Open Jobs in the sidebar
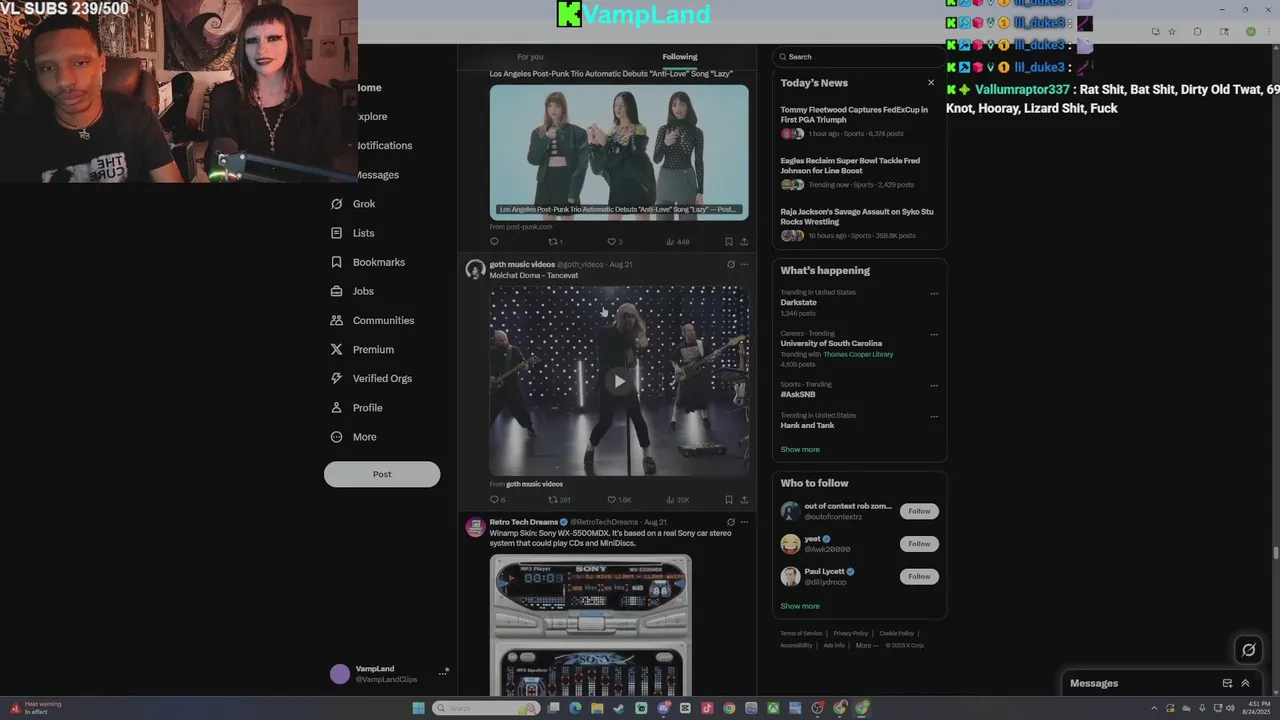The image size is (1280, 720). pos(352,291)
